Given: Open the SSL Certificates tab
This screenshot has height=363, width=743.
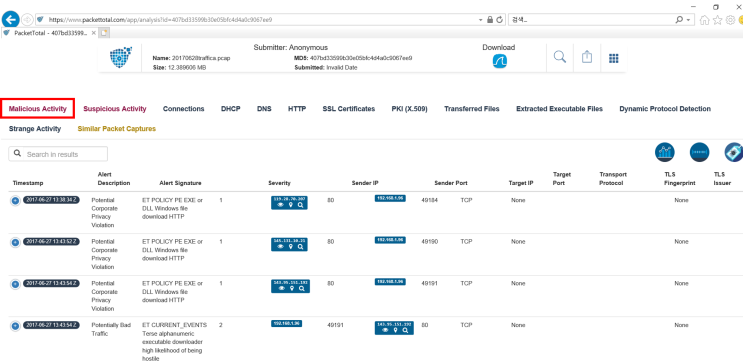Looking at the screenshot, I should 349,109.
